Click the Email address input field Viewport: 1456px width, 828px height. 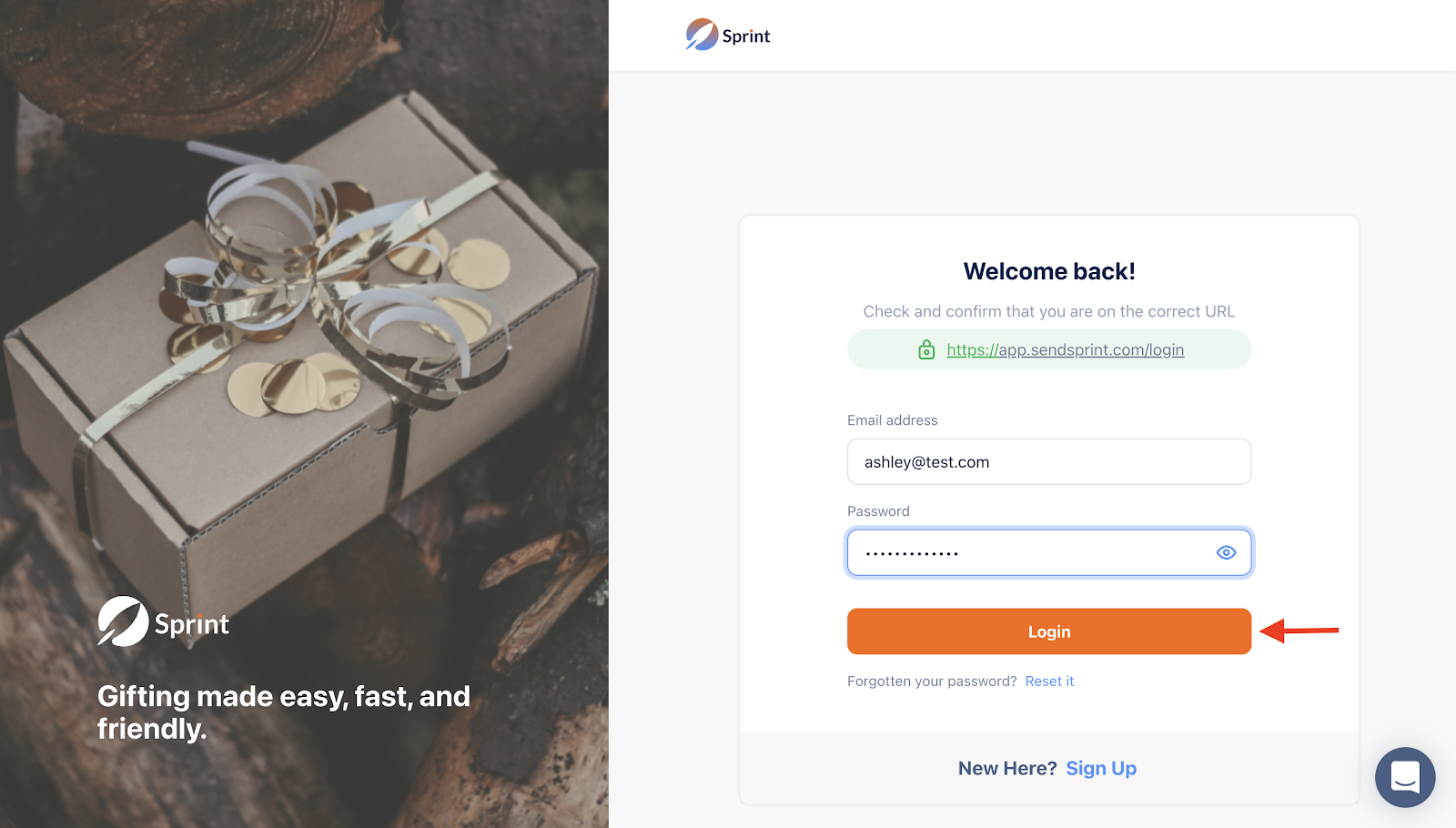coord(1048,461)
